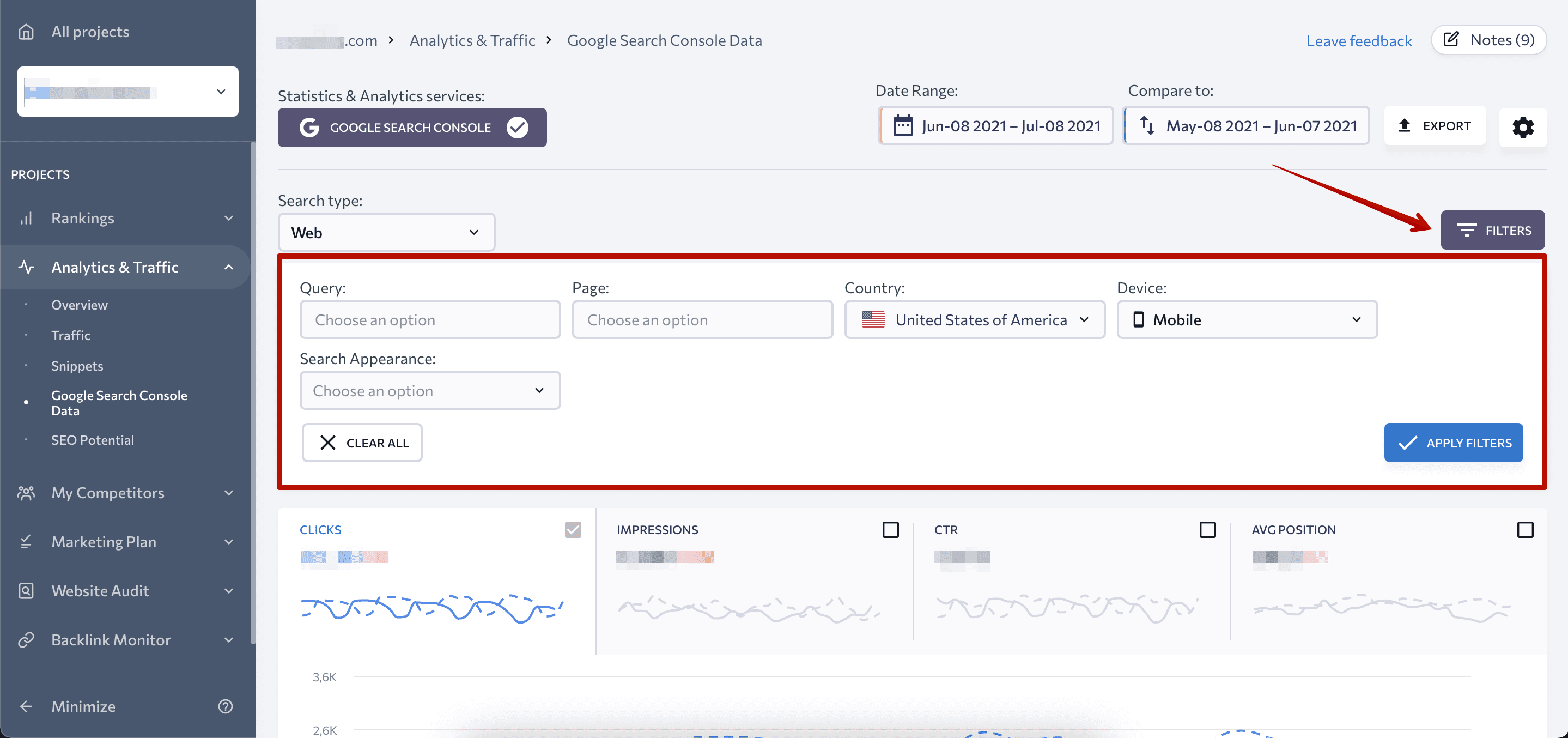The width and height of the screenshot is (1568, 738).
Task: Click the Analytics & Traffic sidebar icon
Action: (x=28, y=266)
